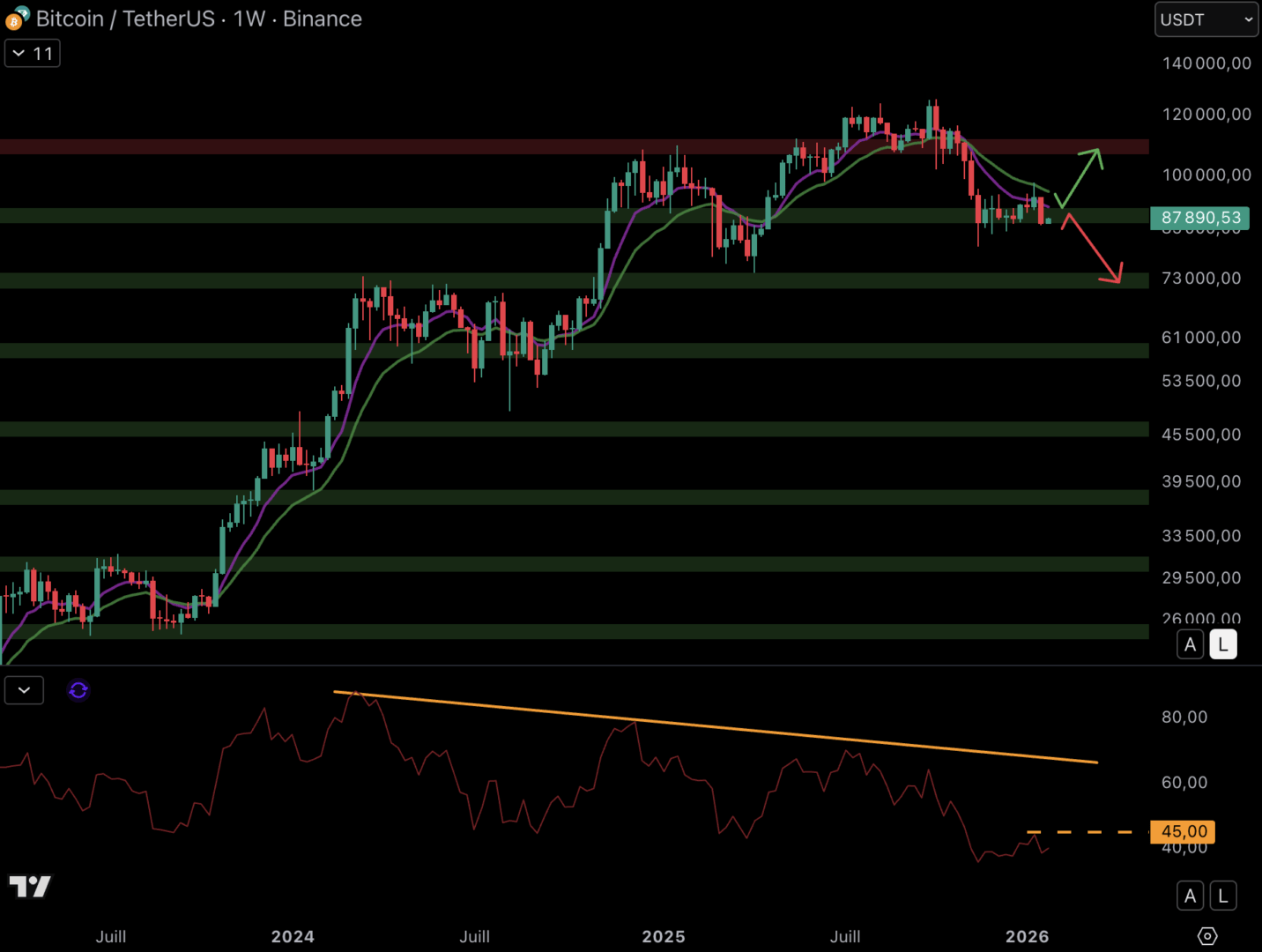
Task: Open the USDT currency dropdown
Action: click(1206, 19)
